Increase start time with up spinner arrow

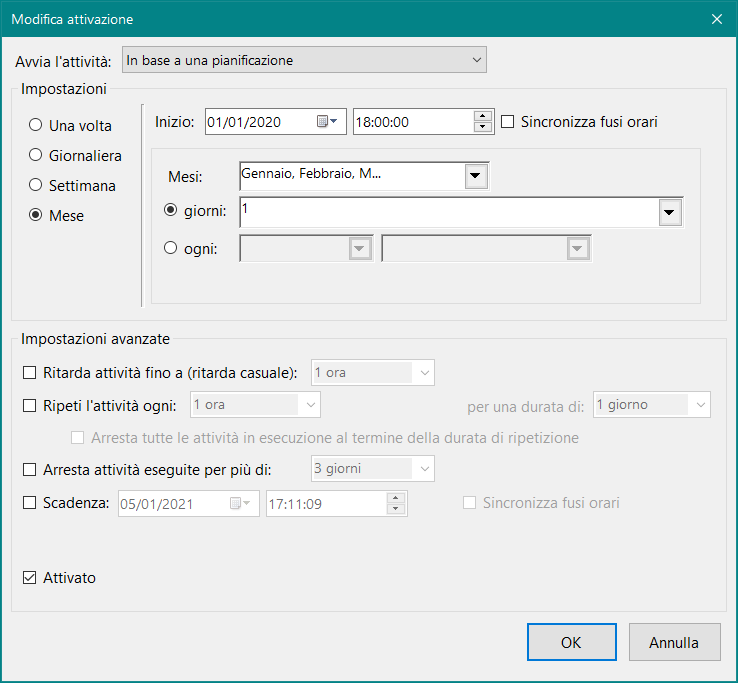[482, 116]
